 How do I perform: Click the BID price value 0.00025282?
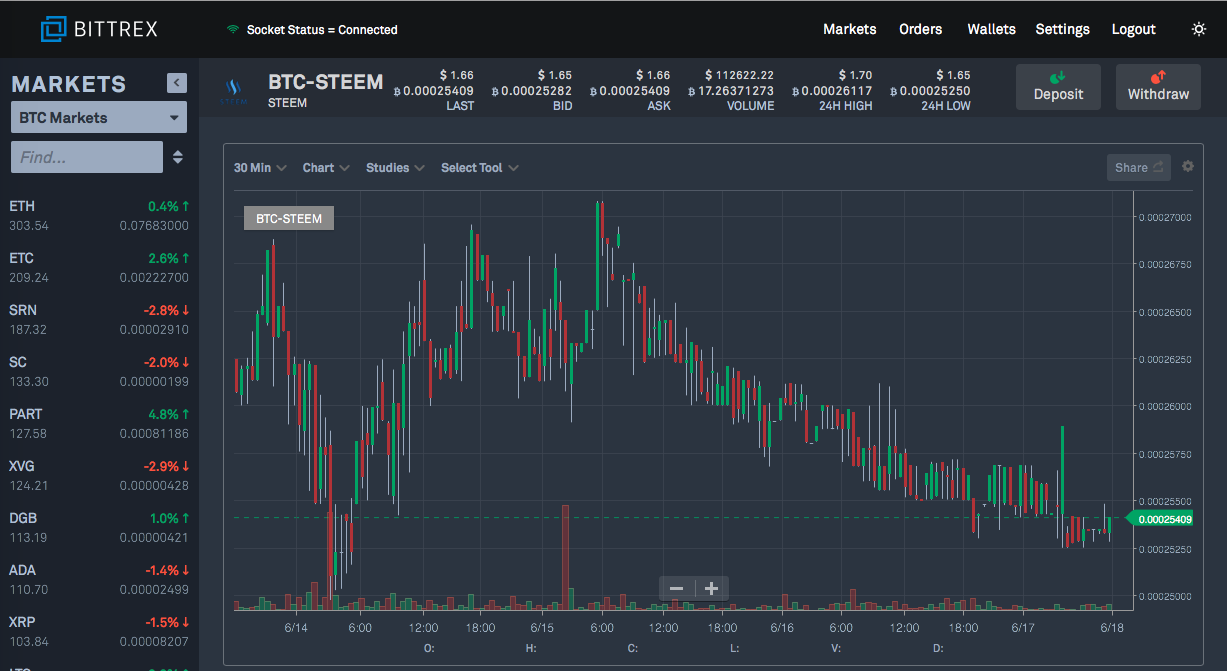pyautogui.click(x=532, y=91)
